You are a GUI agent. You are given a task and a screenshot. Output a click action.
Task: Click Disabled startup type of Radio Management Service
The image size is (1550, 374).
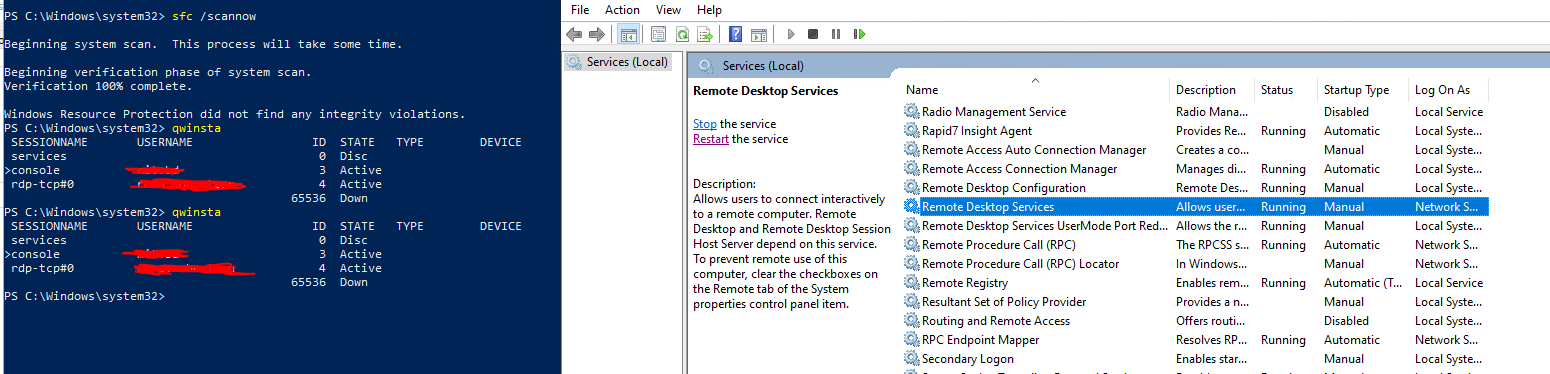tap(1346, 112)
